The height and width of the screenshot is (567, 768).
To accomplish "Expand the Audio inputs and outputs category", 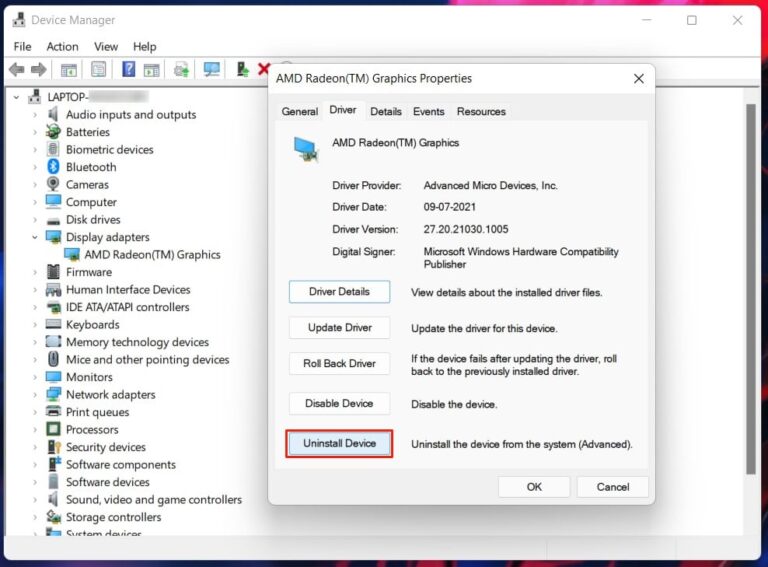I will [35, 115].
